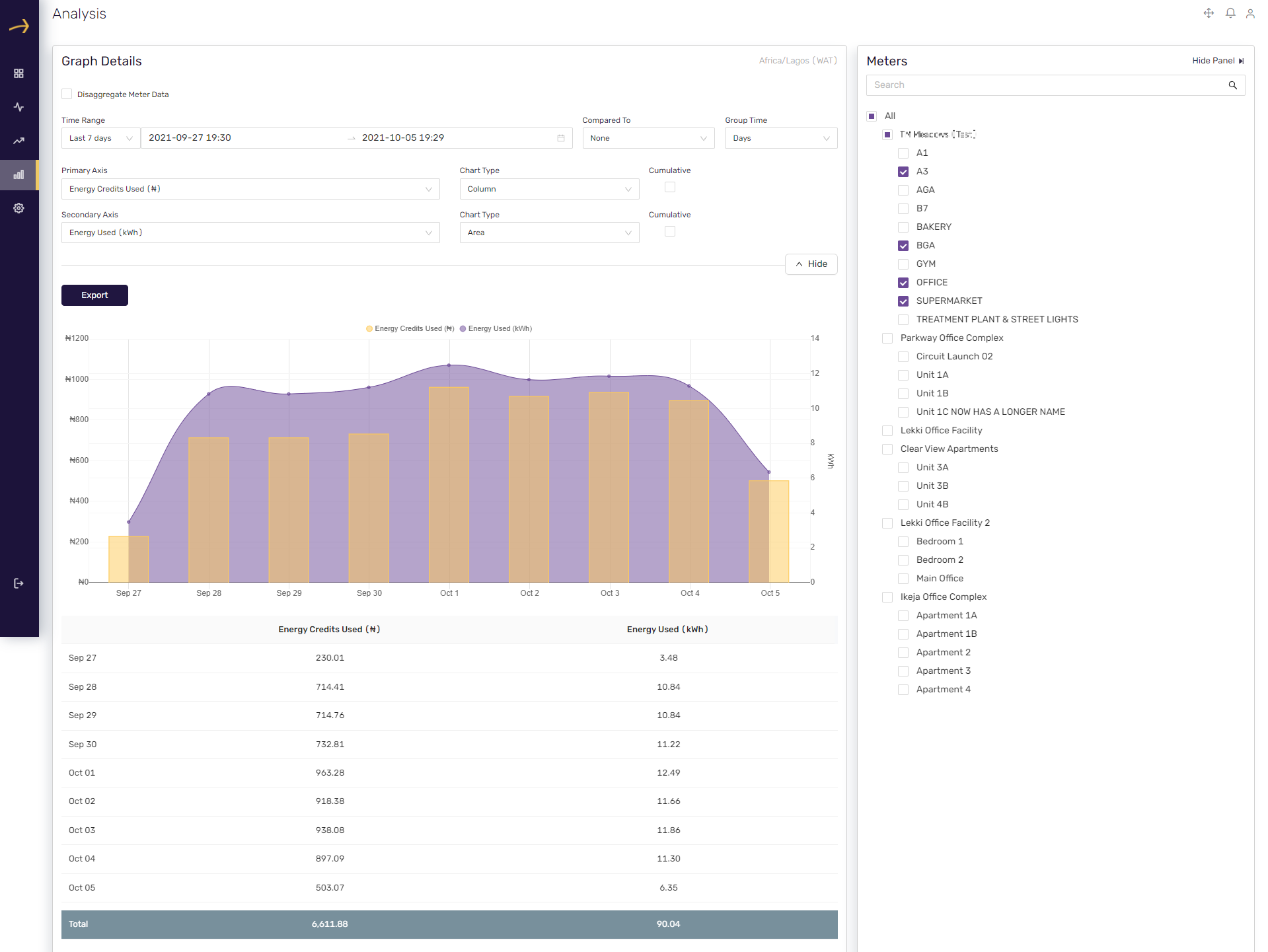Toggle Energy Used (kWh) legend marker
Image resolution: width=1268 pixels, height=952 pixels.
463,329
